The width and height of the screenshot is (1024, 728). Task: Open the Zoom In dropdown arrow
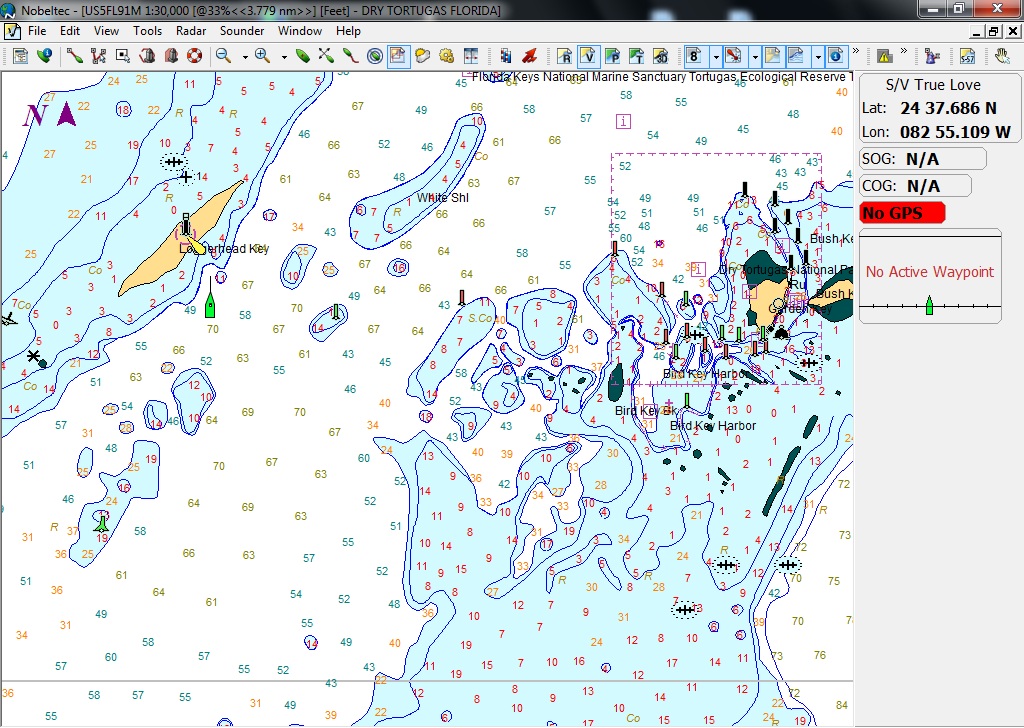283,56
